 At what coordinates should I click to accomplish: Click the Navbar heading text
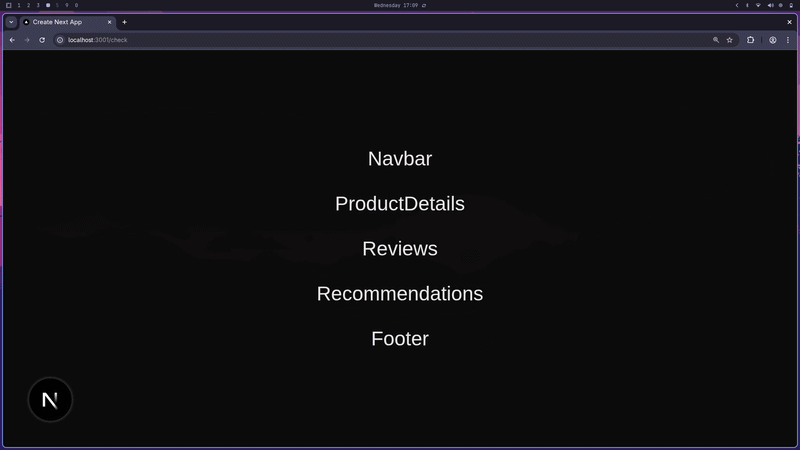[x=400, y=159]
